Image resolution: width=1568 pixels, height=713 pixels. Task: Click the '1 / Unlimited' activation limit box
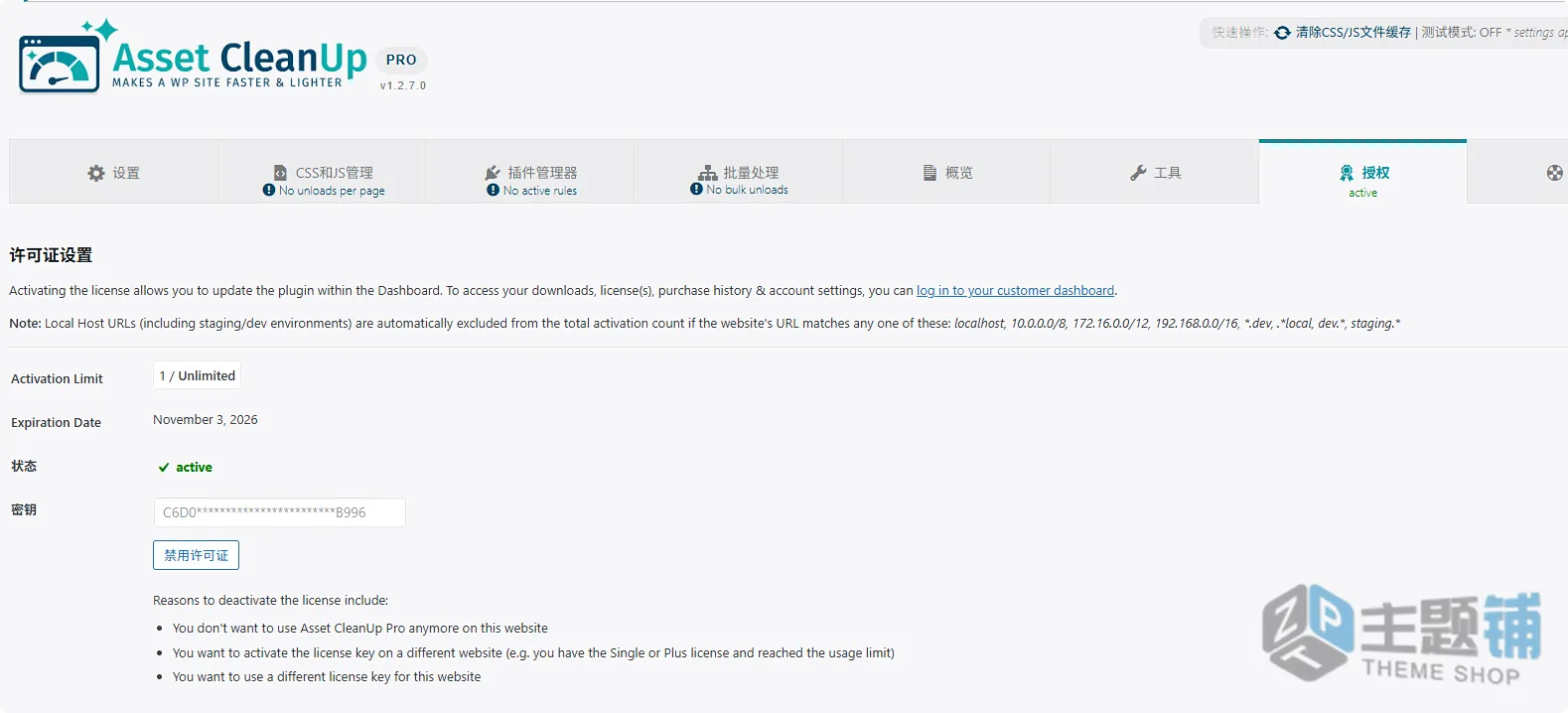197,375
